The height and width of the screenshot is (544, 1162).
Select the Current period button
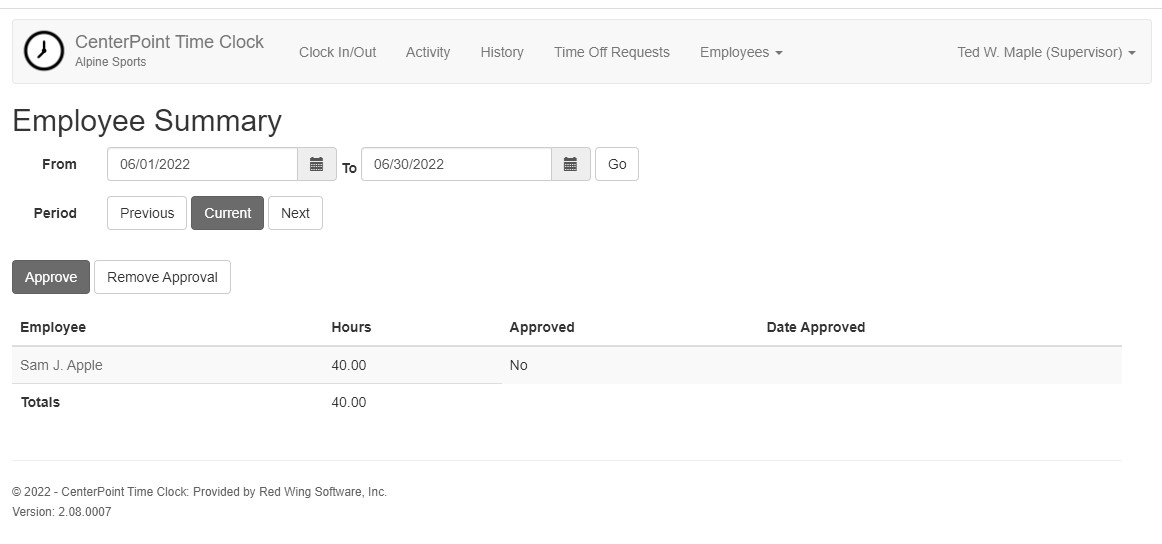(x=228, y=213)
